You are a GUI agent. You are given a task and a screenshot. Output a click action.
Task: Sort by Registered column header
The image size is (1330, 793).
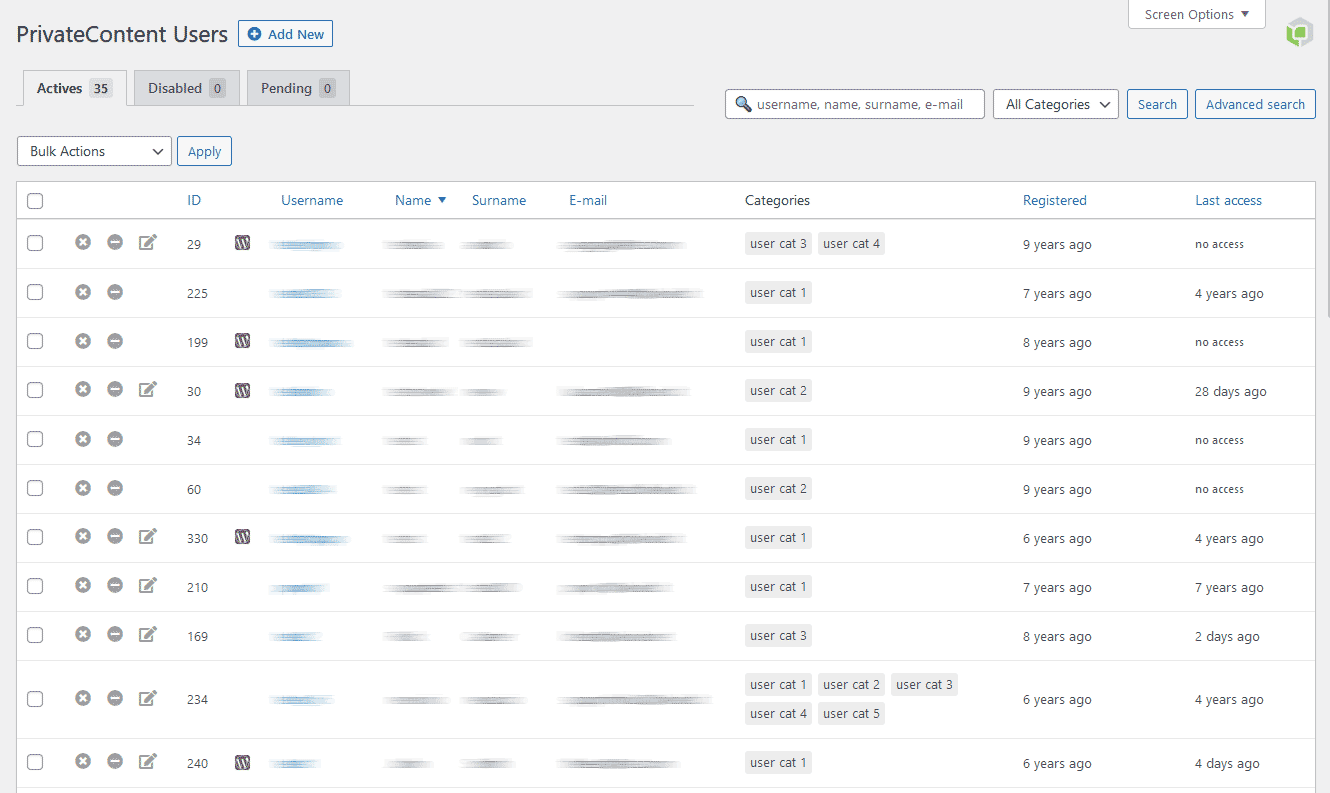[1054, 200]
